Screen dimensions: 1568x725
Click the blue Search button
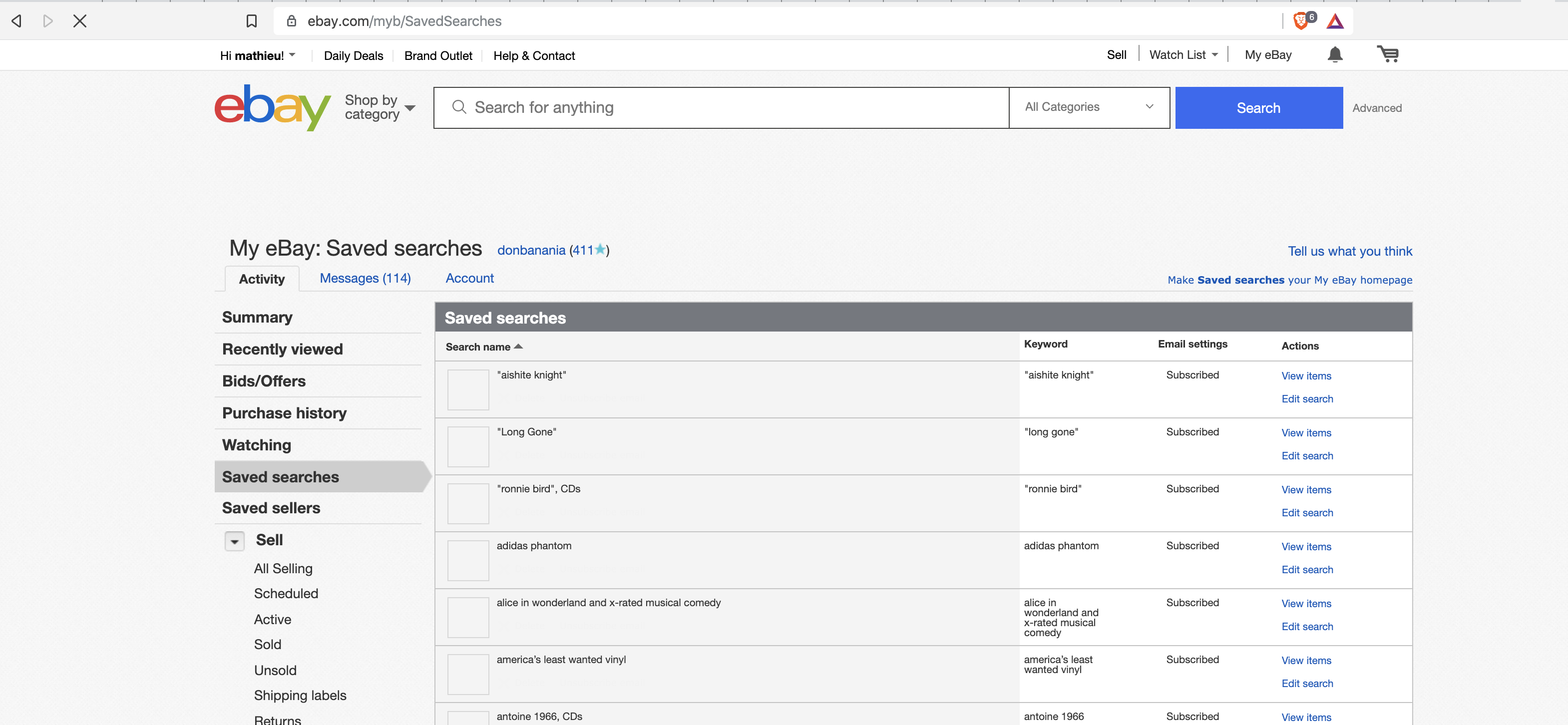point(1258,108)
